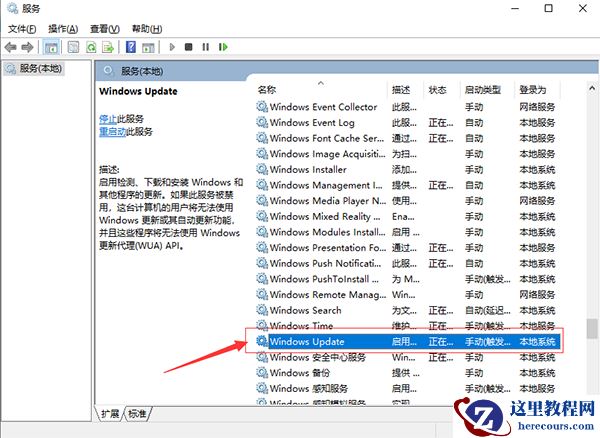The height and width of the screenshot is (438, 600).
Task: Click the gear icon beside Windows 备份
Action: click(x=262, y=373)
